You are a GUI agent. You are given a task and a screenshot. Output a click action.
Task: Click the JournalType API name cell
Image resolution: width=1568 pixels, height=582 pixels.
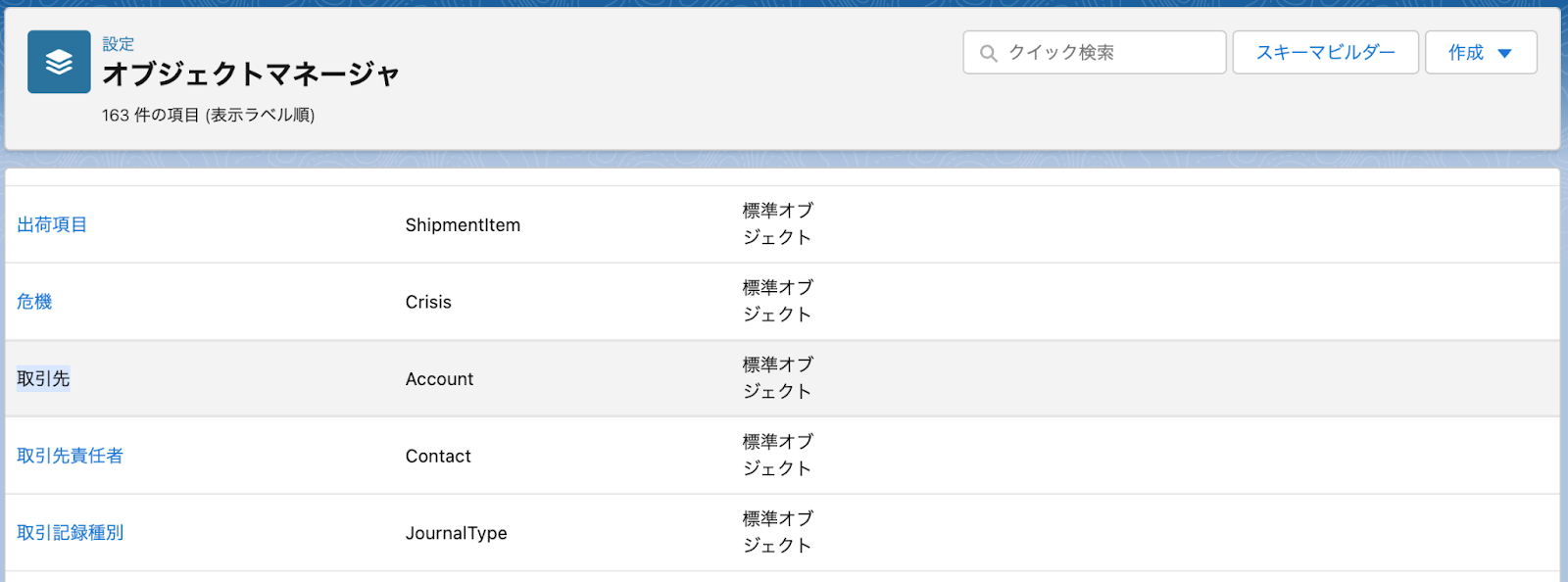pyautogui.click(x=456, y=533)
